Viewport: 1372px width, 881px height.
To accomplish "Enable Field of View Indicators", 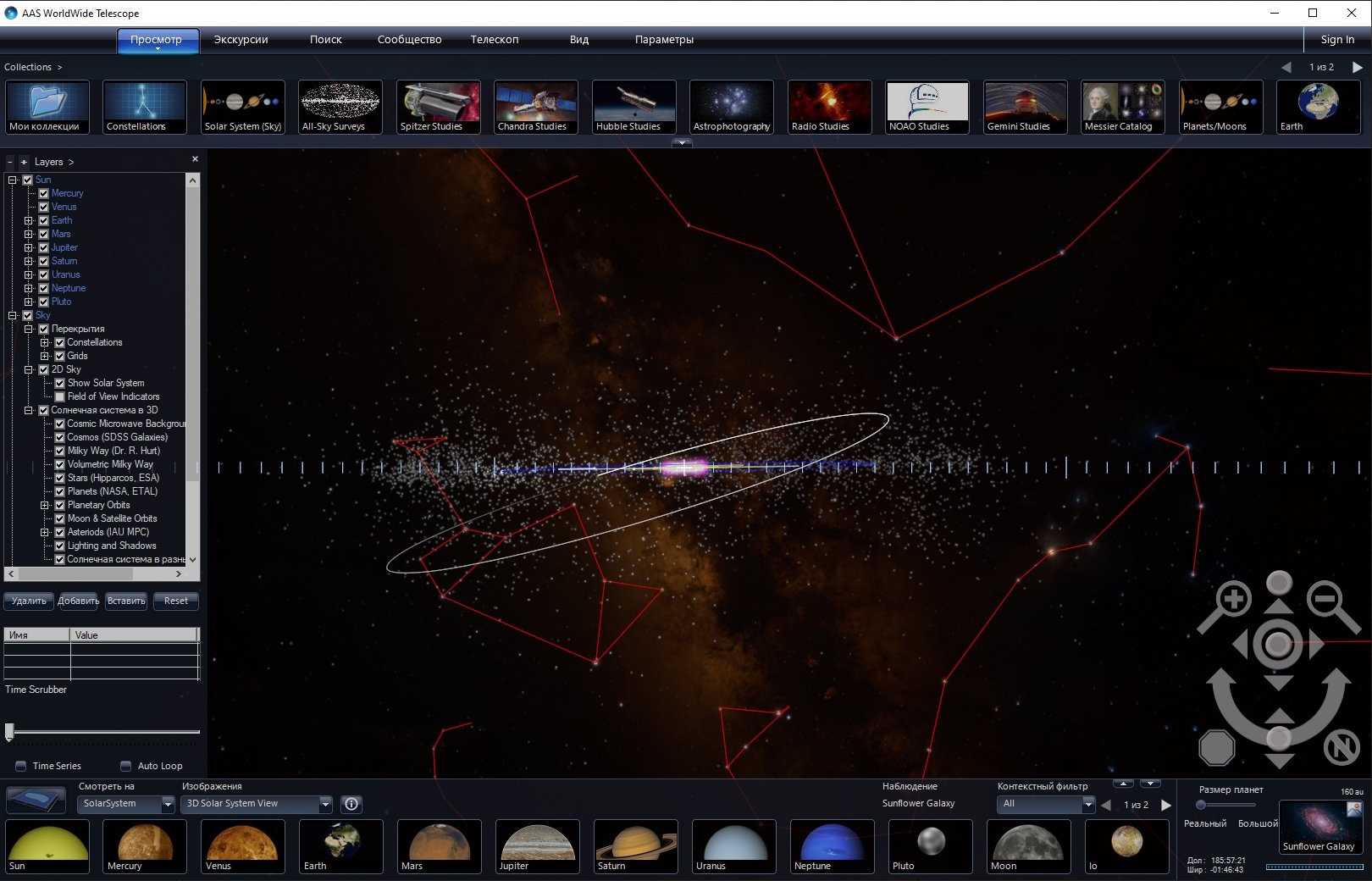I will click(59, 396).
